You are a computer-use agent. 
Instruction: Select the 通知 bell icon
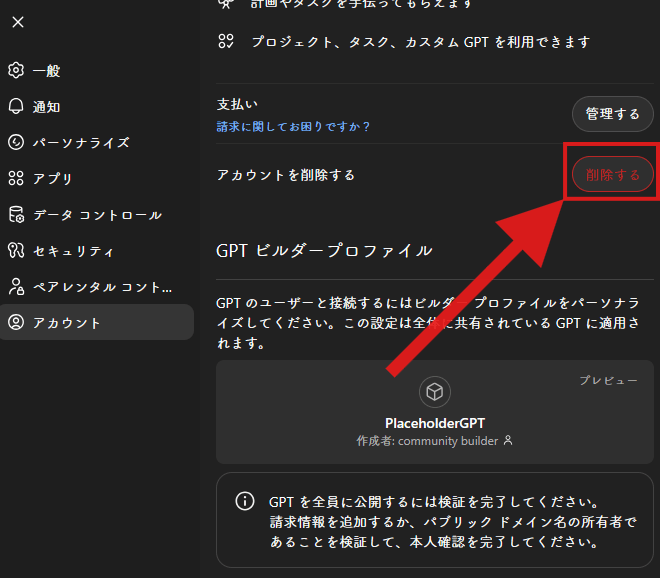(x=16, y=107)
